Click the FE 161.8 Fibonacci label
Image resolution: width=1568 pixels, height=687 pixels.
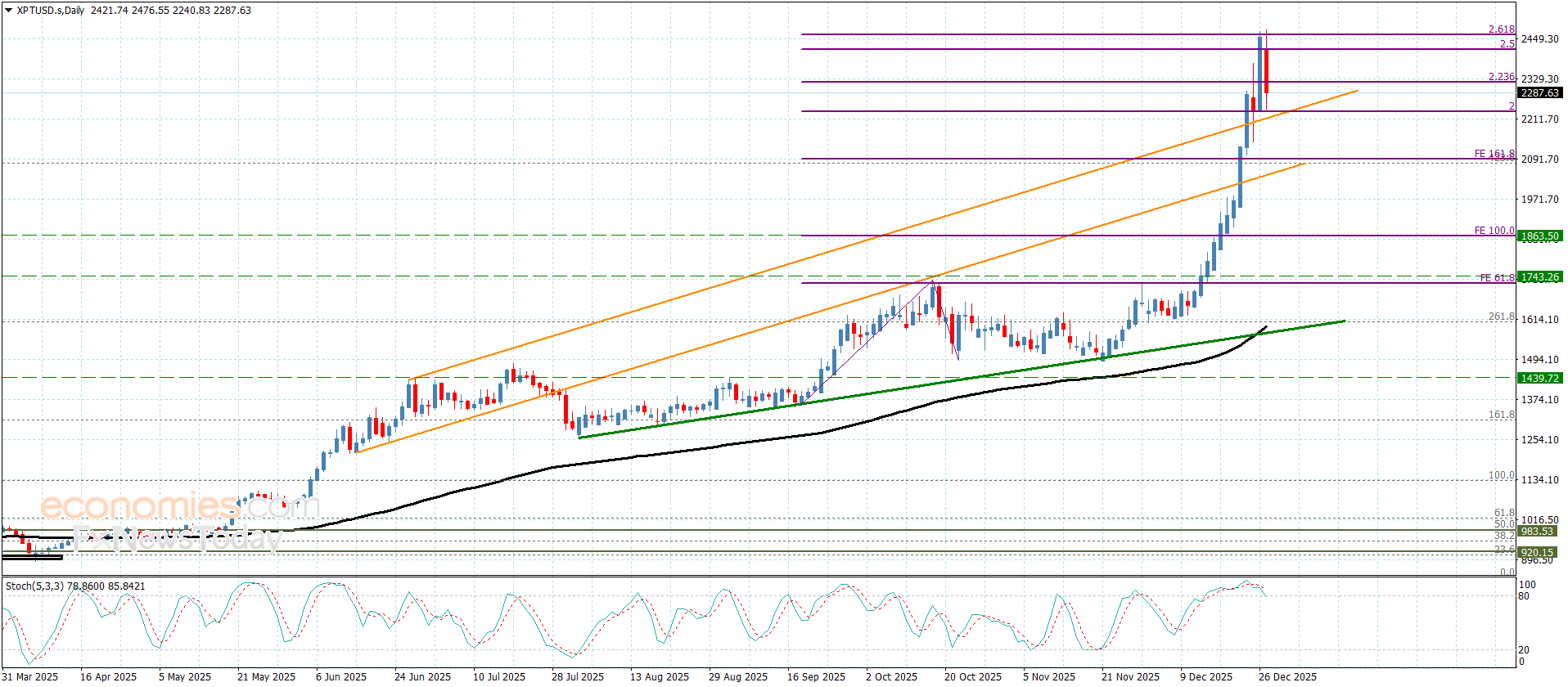coord(1494,154)
